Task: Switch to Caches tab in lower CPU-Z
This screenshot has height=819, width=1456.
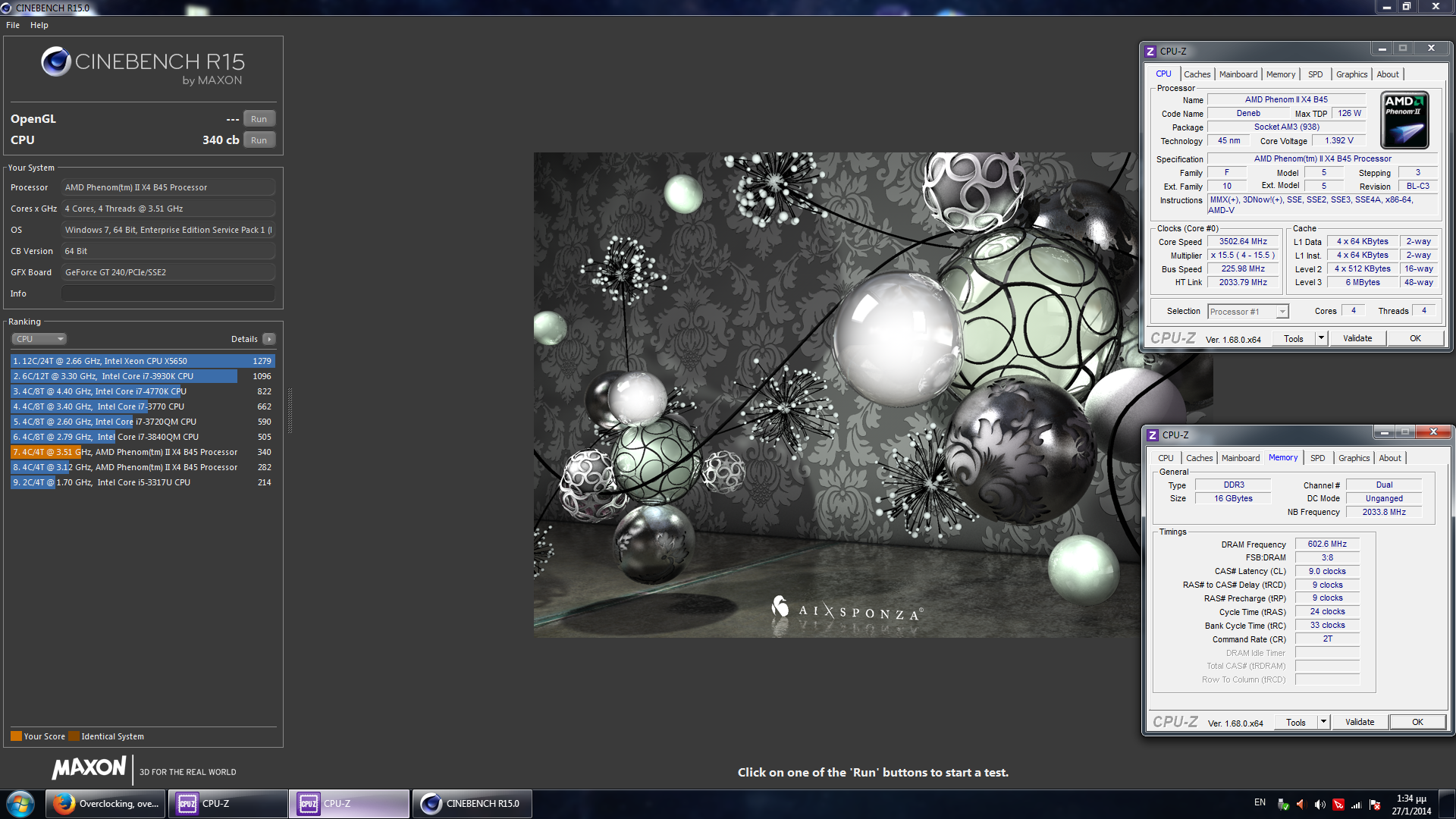Action: pyautogui.click(x=1199, y=458)
